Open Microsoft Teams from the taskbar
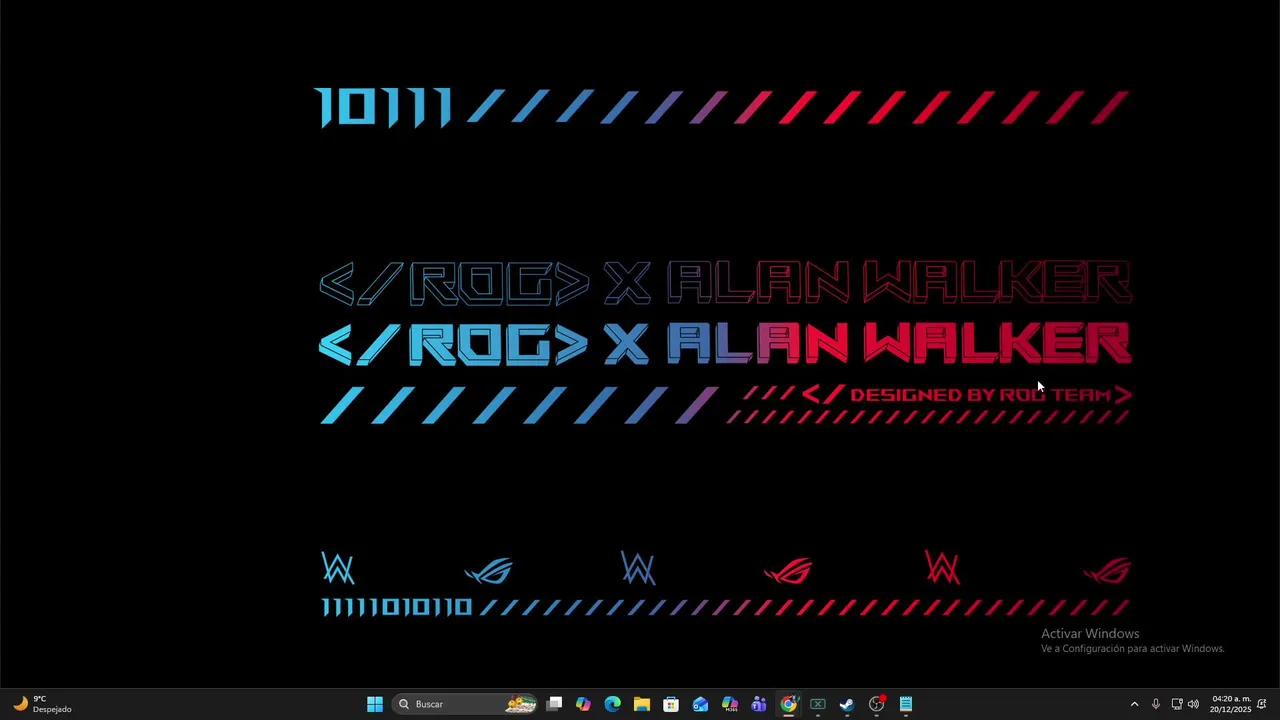 759,704
